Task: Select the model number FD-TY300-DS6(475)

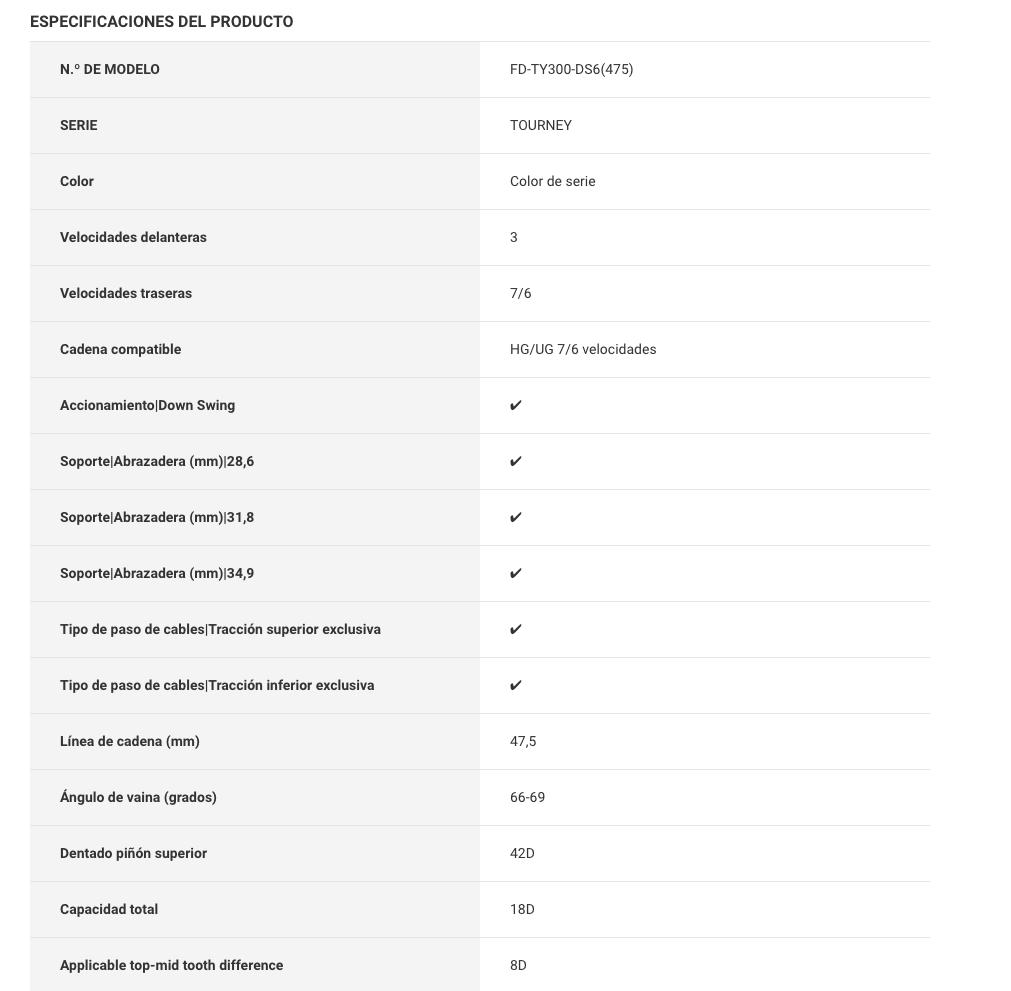Action: [571, 69]
